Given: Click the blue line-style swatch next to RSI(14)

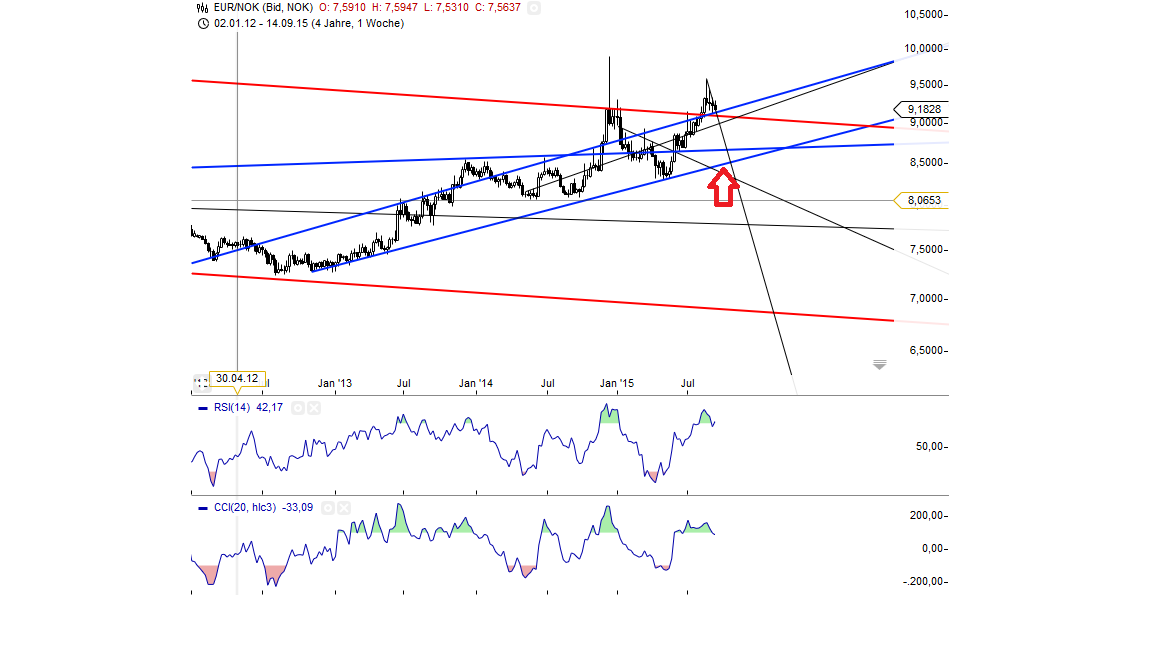Looking at the screenshot, I should click(203, 408).
